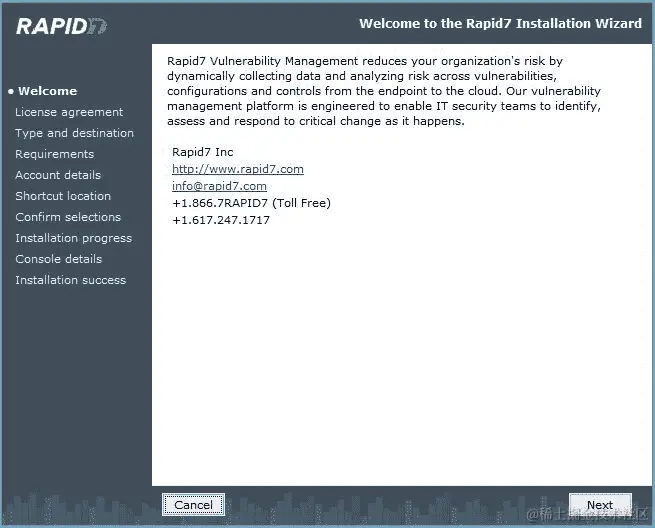Screen dimensions: 655x528
Task: Select the Shortcut location step
Action: 63,196
